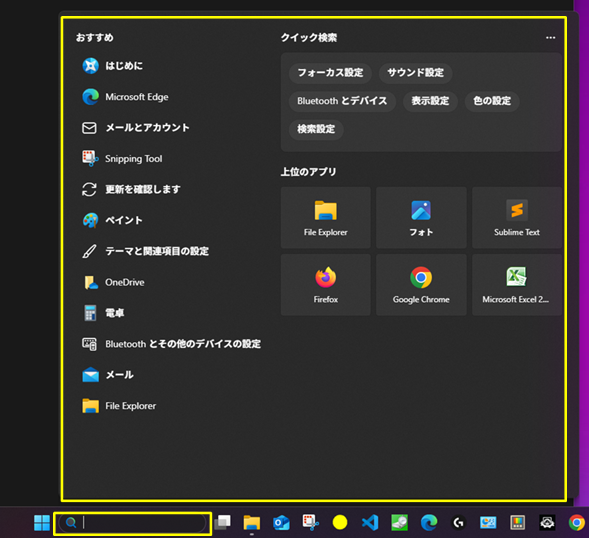Select the Bluetooth とデバイス chip
Image resolution: width=589 pixels, height=538 pixels.
click(x=342, y=101)
